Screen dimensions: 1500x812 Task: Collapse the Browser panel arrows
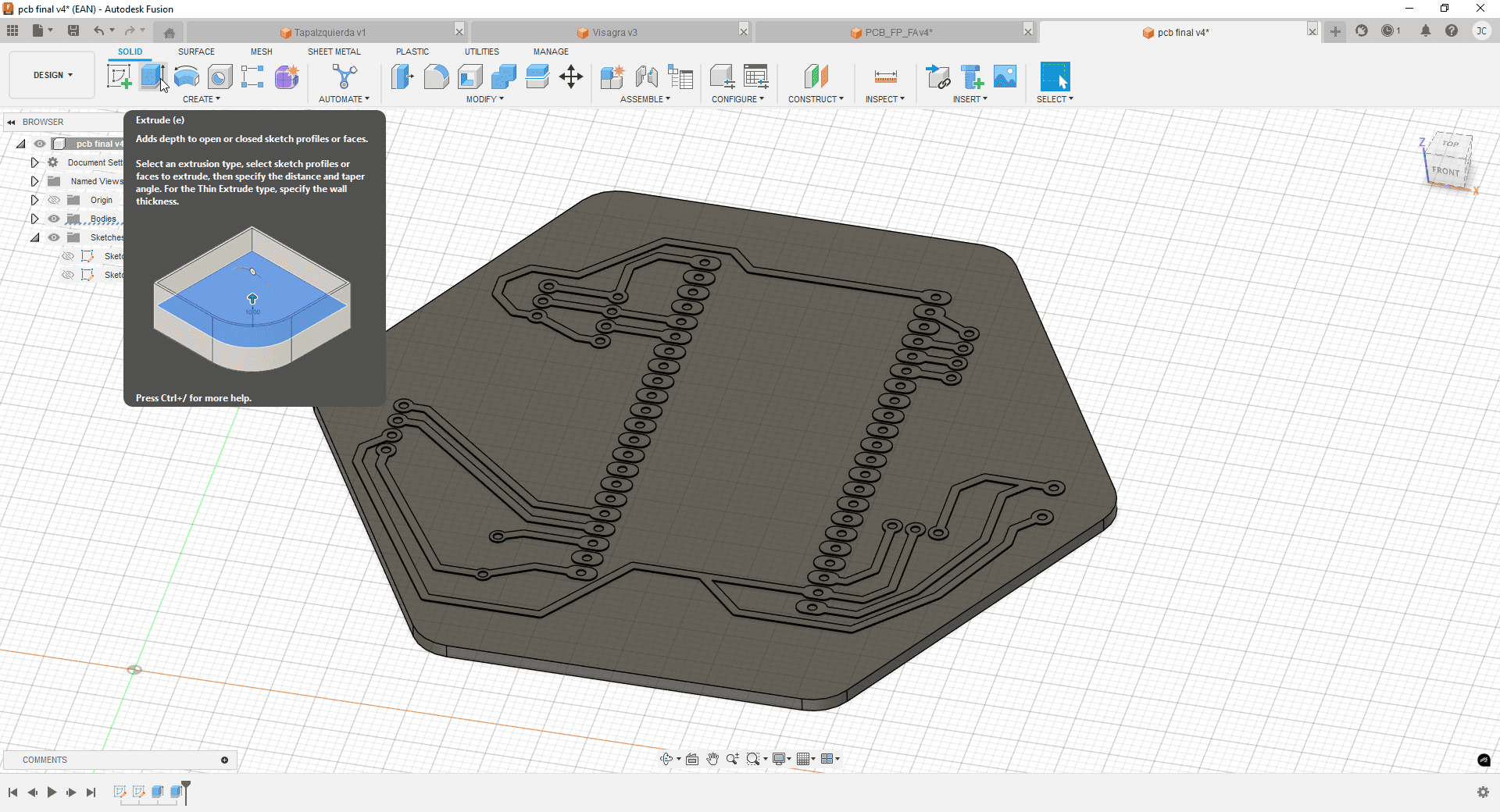click(11, 122)
